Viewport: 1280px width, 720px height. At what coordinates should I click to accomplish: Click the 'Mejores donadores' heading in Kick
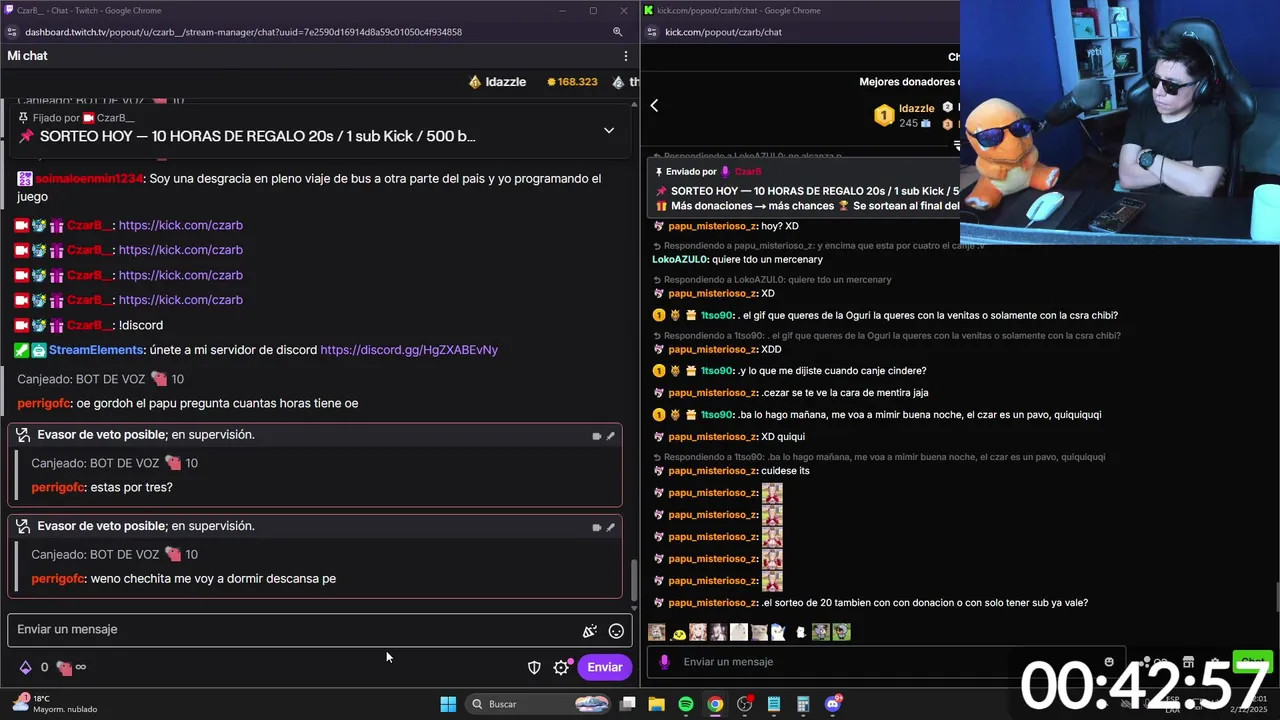click(x=909, y=82)
